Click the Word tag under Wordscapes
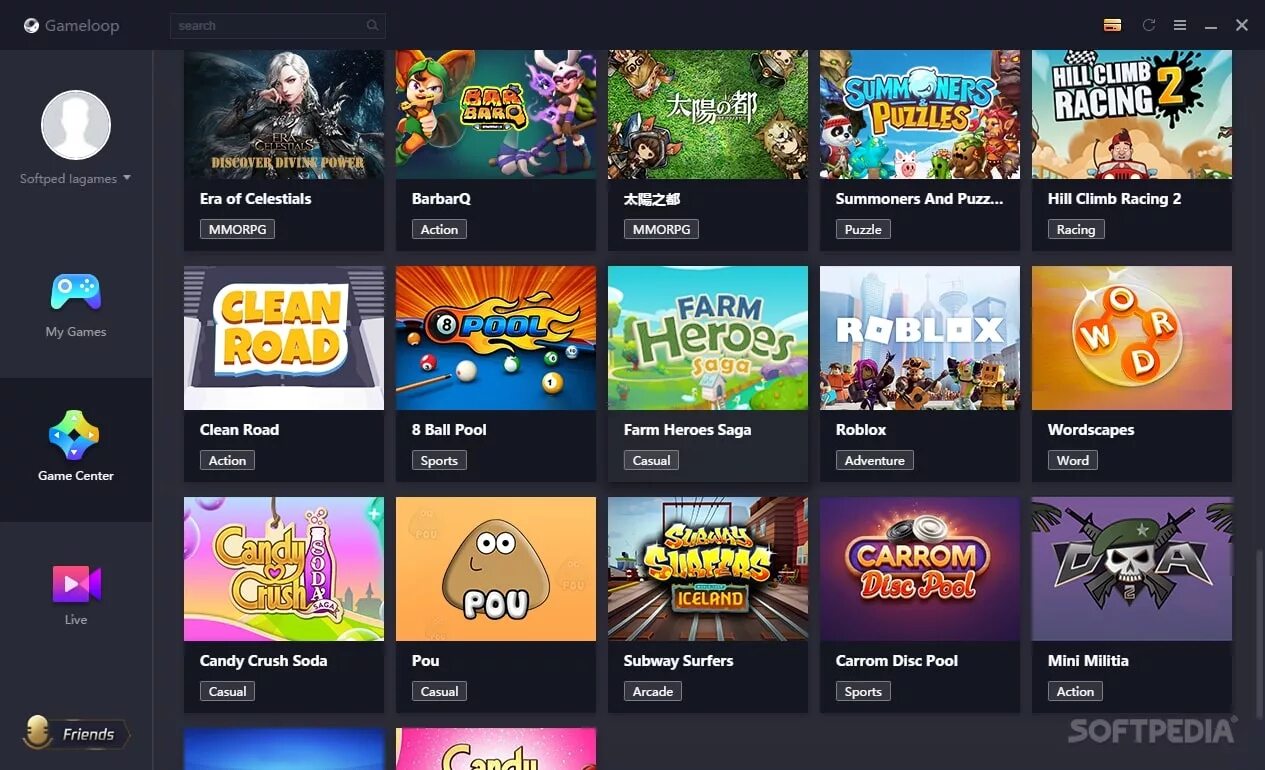Image resolution: width=1265 pixels, height=770 pixels. tap(1072, 460)
